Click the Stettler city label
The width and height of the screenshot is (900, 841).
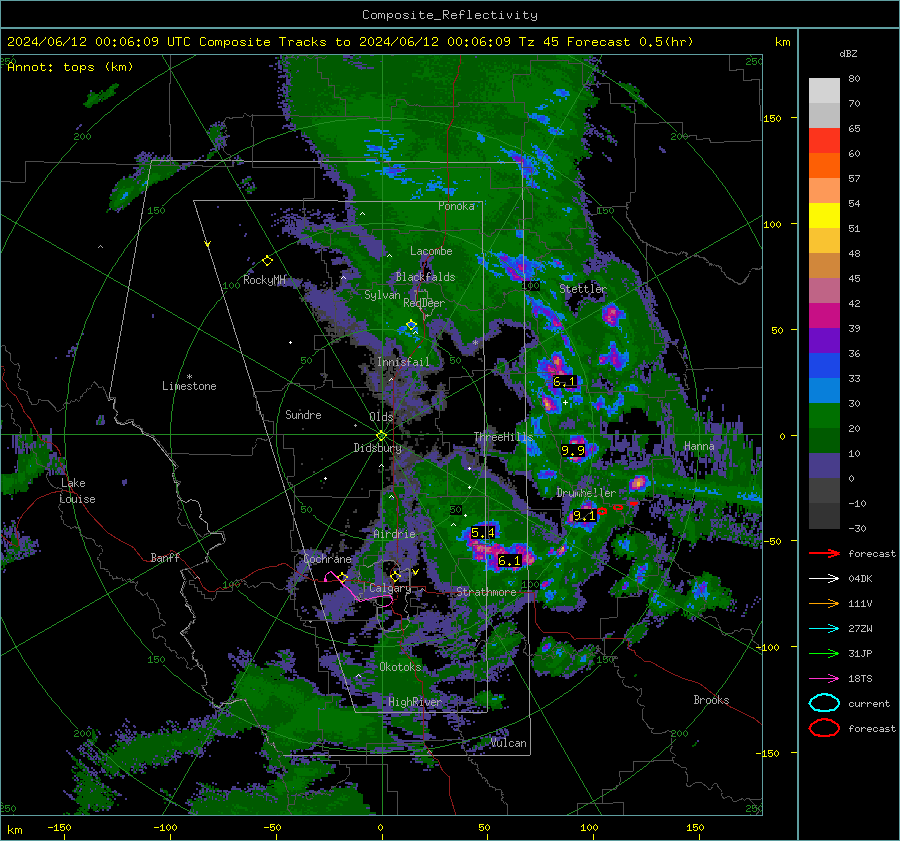[583, 289]
